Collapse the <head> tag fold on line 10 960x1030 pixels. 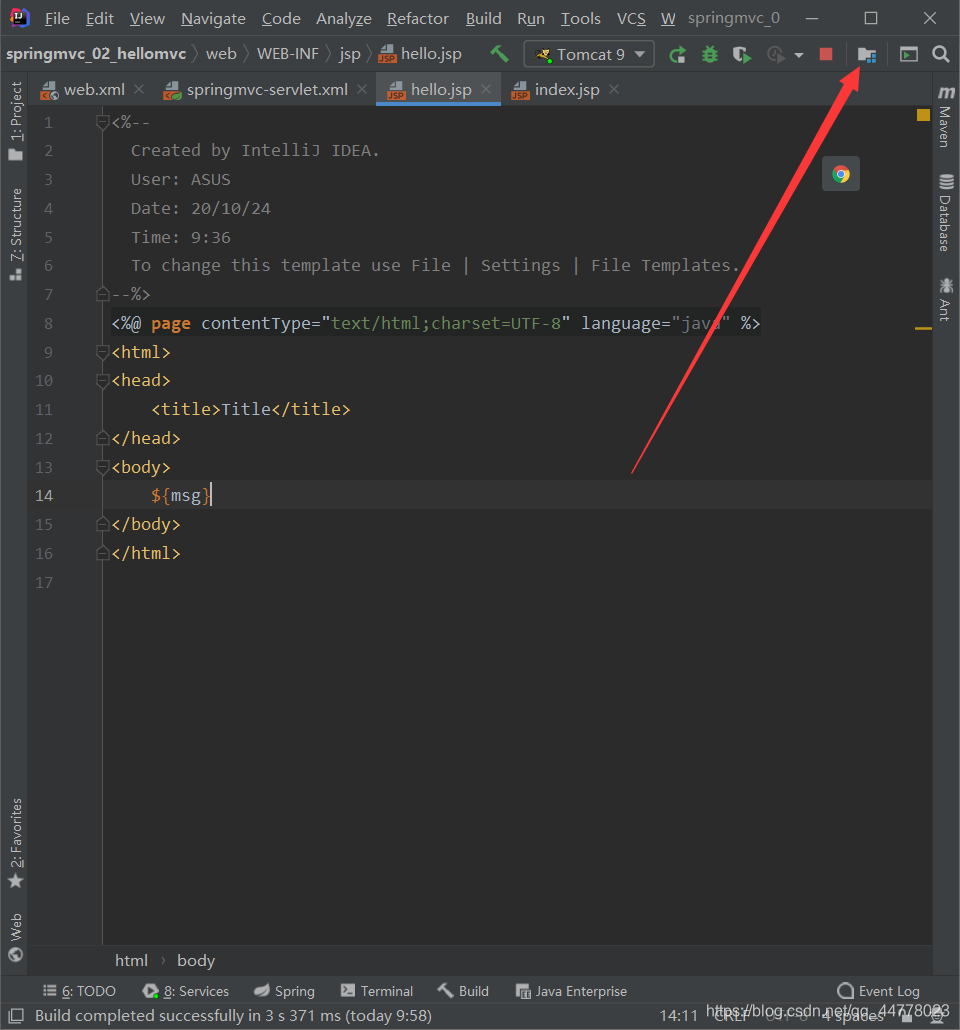point(102,381)
